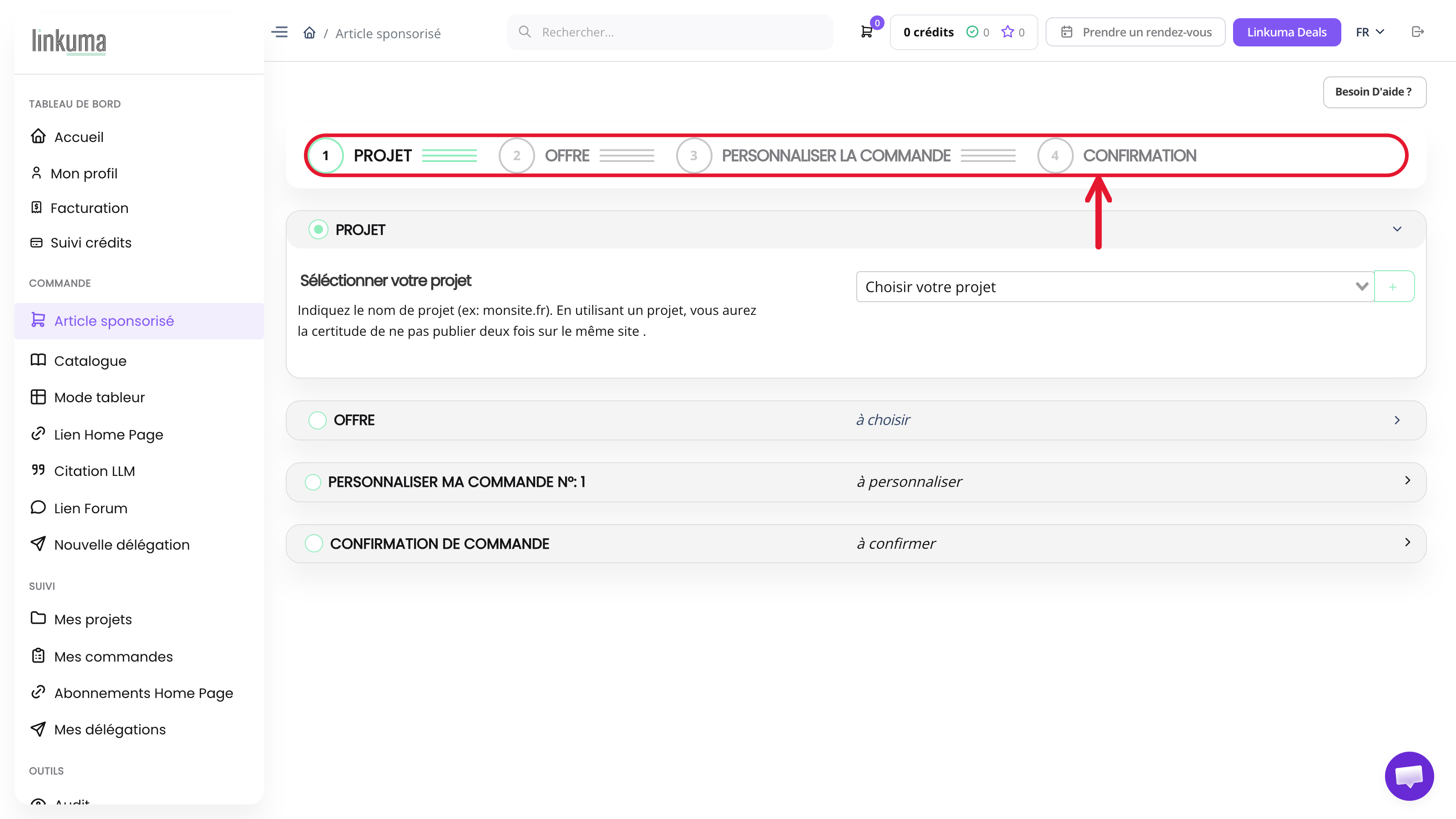Open the shopping cart icon
Viewport: 1456px width, 819px height.
point(866,32)
